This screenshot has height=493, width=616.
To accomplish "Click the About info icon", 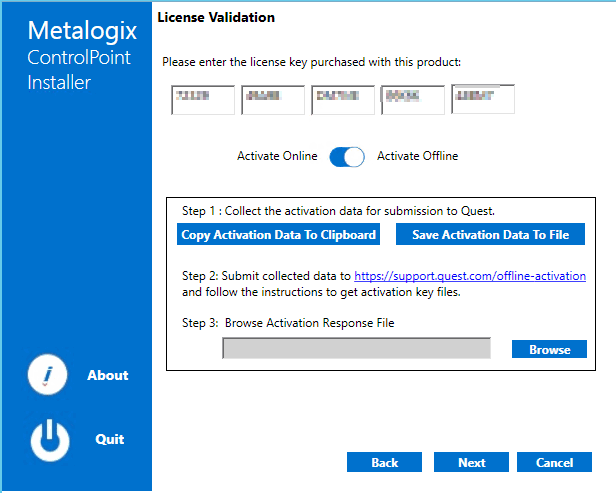I will tap(49, 376).
